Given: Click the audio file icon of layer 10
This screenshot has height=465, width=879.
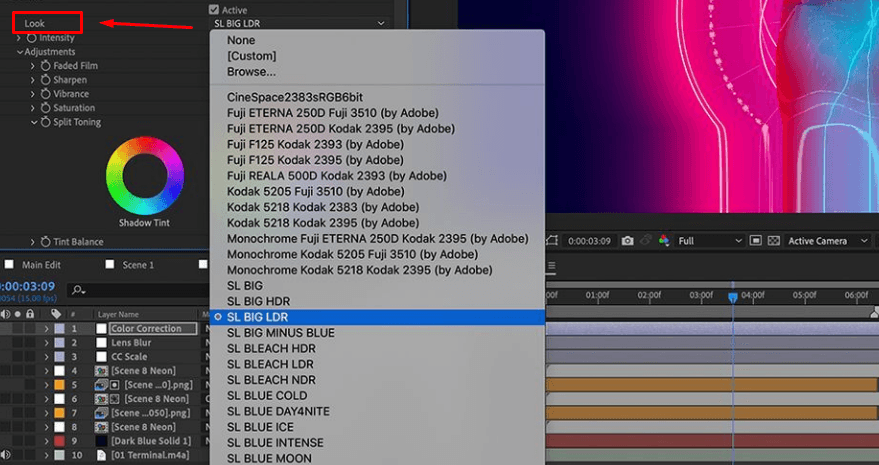Looking at the screenshot, I should pos(101,455).
